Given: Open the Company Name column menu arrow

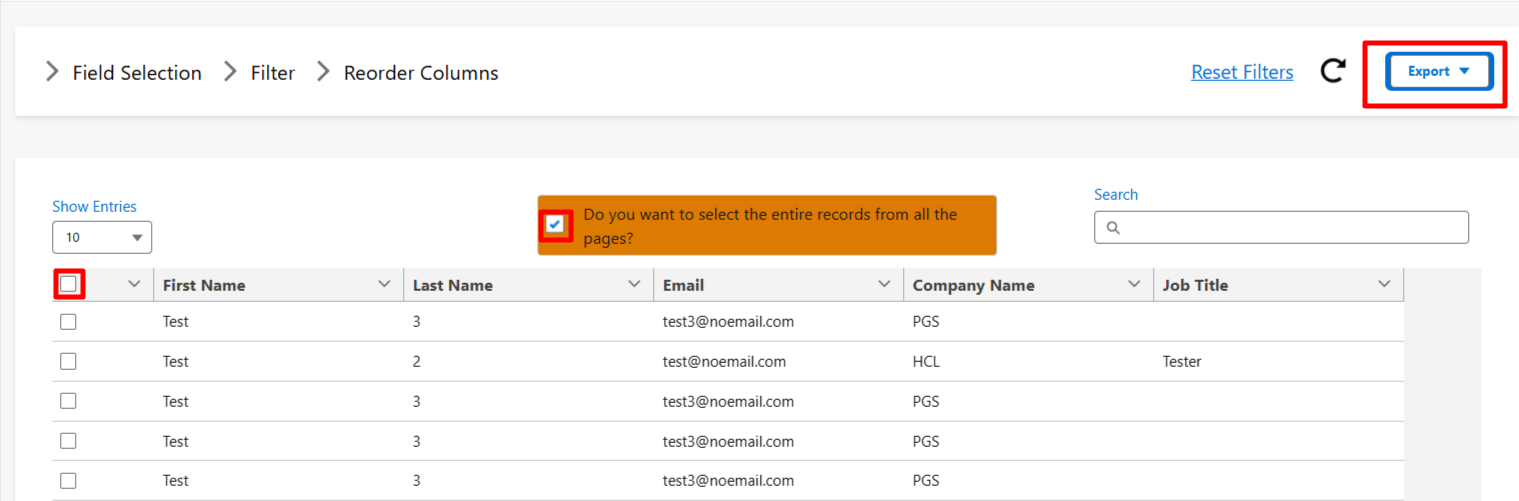Looking at the screenshot, I should [1134, 285].
